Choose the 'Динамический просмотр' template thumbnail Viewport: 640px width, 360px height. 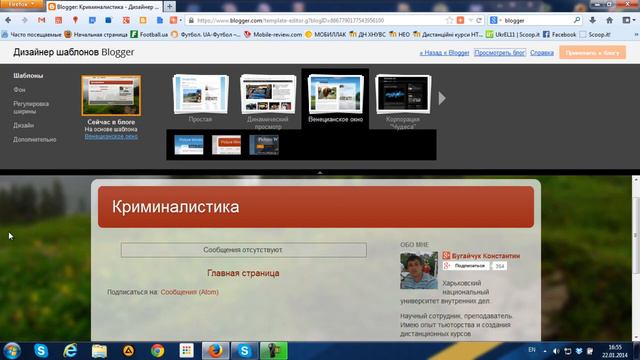pos(268,94)
